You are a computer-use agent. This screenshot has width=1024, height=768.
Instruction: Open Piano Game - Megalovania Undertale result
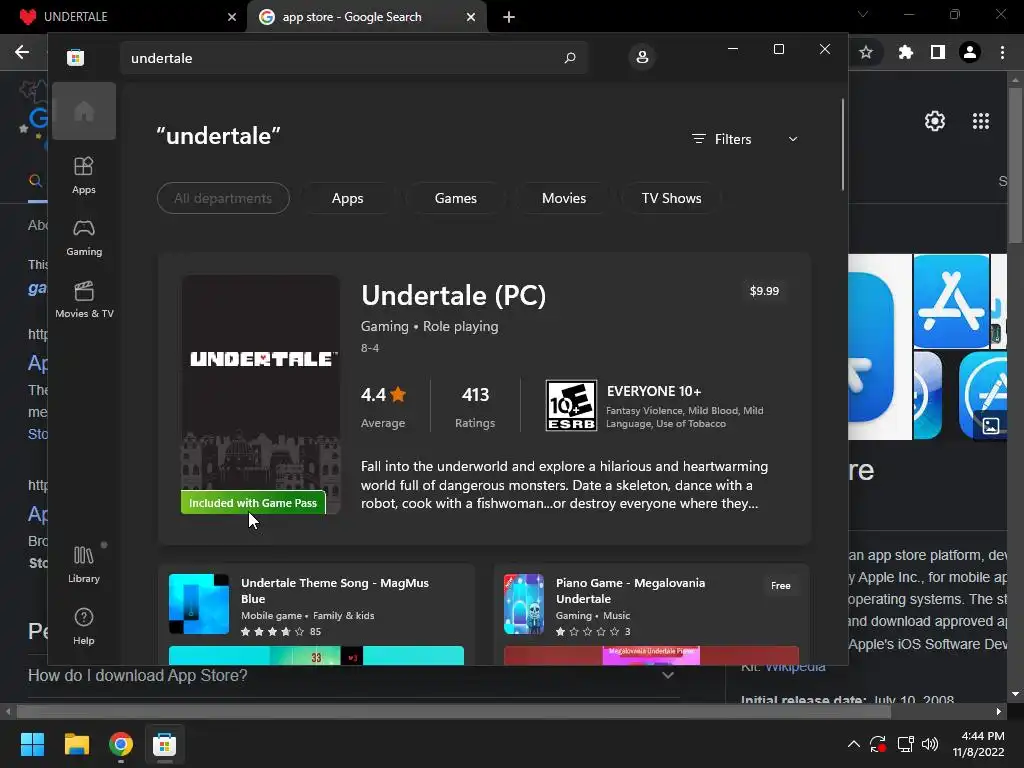click(630, 590)
